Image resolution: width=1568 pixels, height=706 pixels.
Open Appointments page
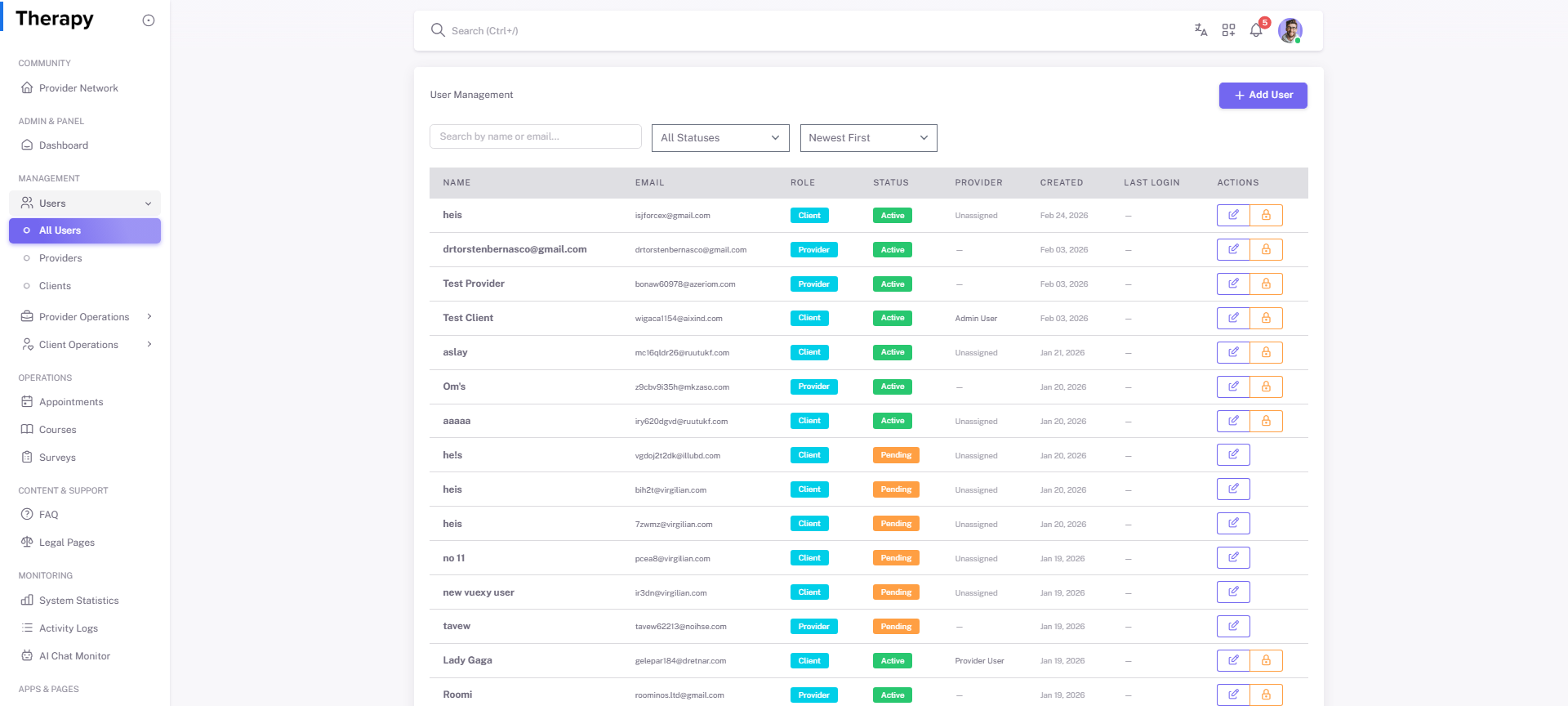click(x=85, y=402)
